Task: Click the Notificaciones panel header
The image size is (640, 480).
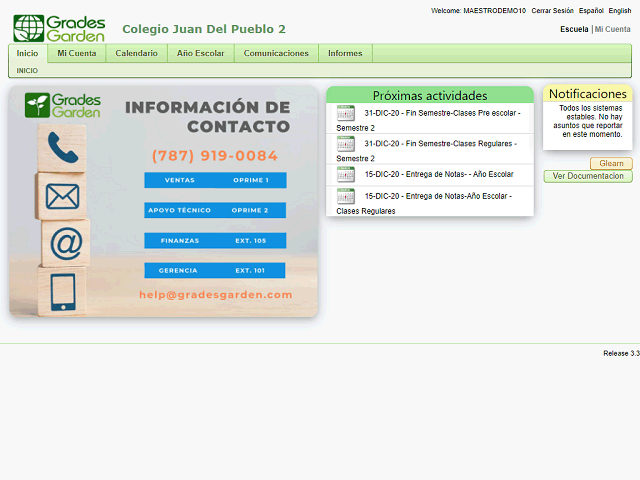Action: (x=588, y=94)
